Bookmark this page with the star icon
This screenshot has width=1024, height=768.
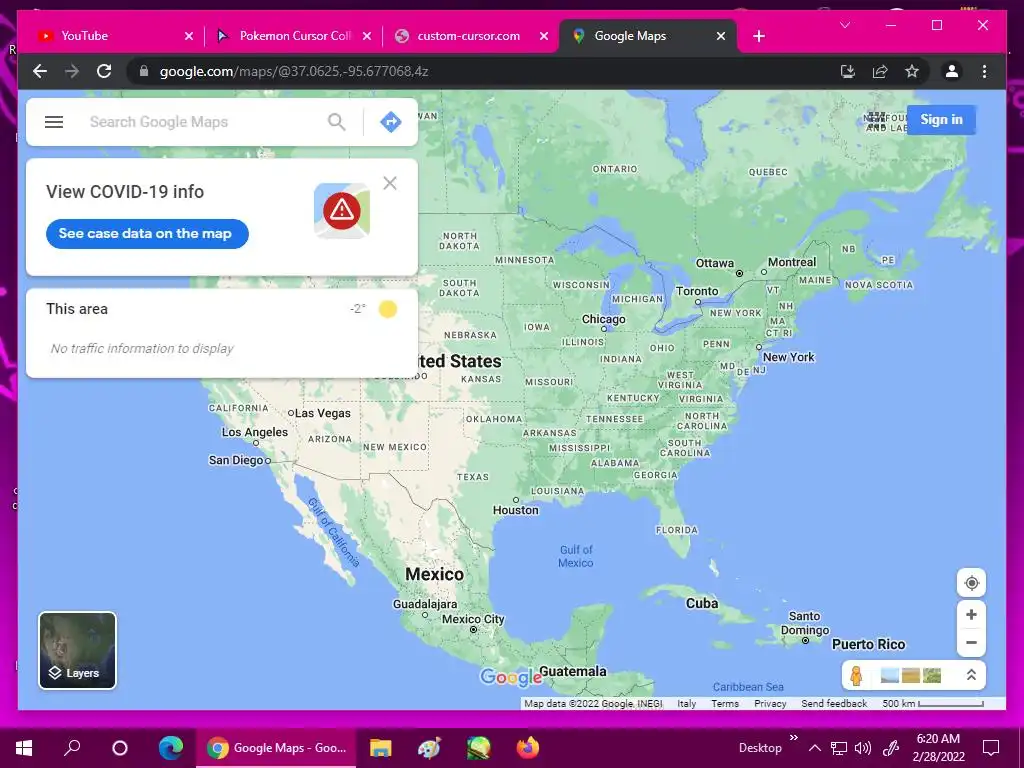click(x=912, y=71)
